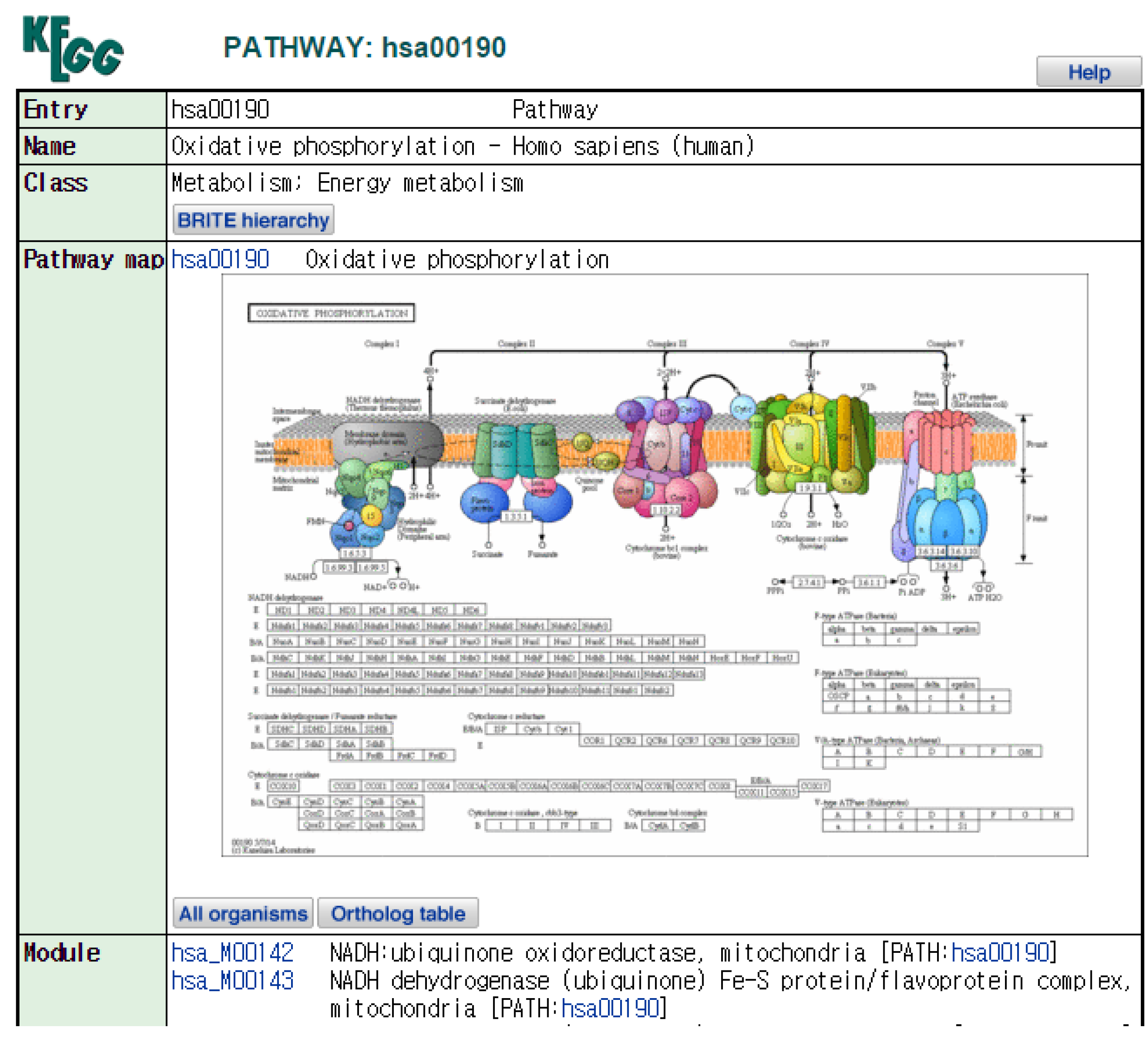
Task: Open the Ortholog table
Action: tap(398, 914)
